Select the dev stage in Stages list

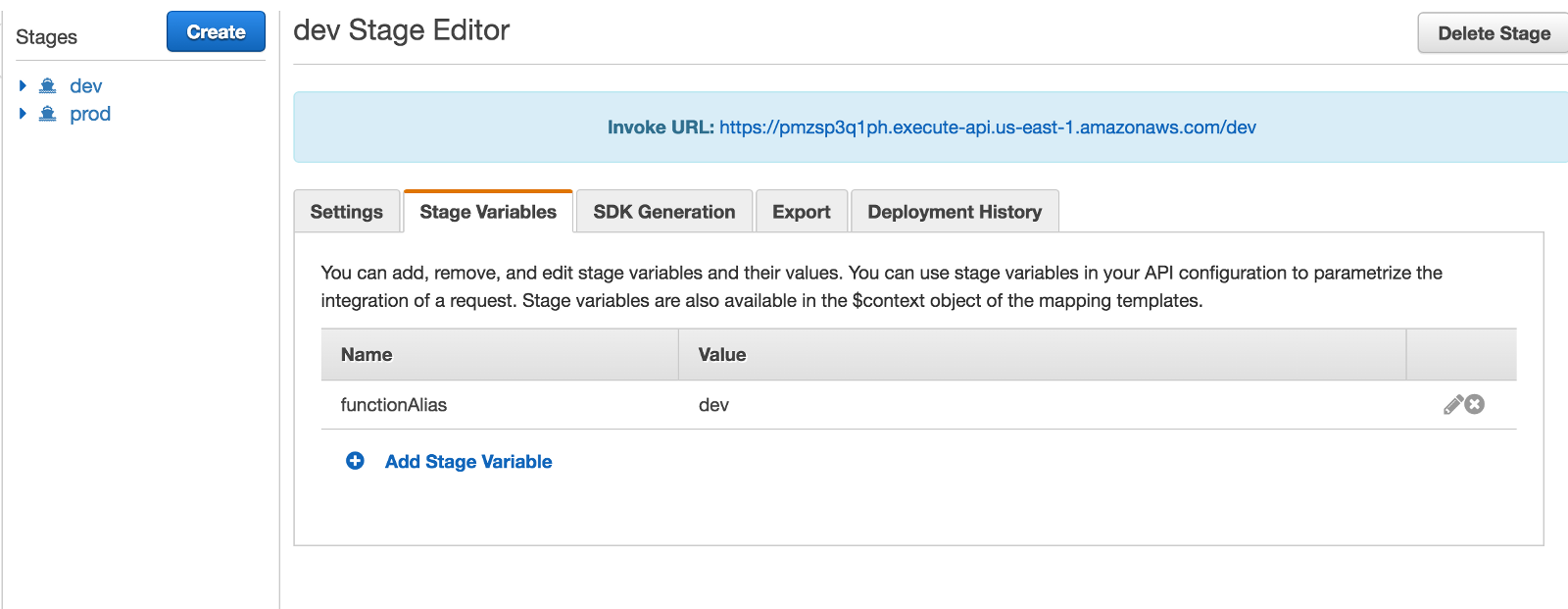tap(86, 86)
